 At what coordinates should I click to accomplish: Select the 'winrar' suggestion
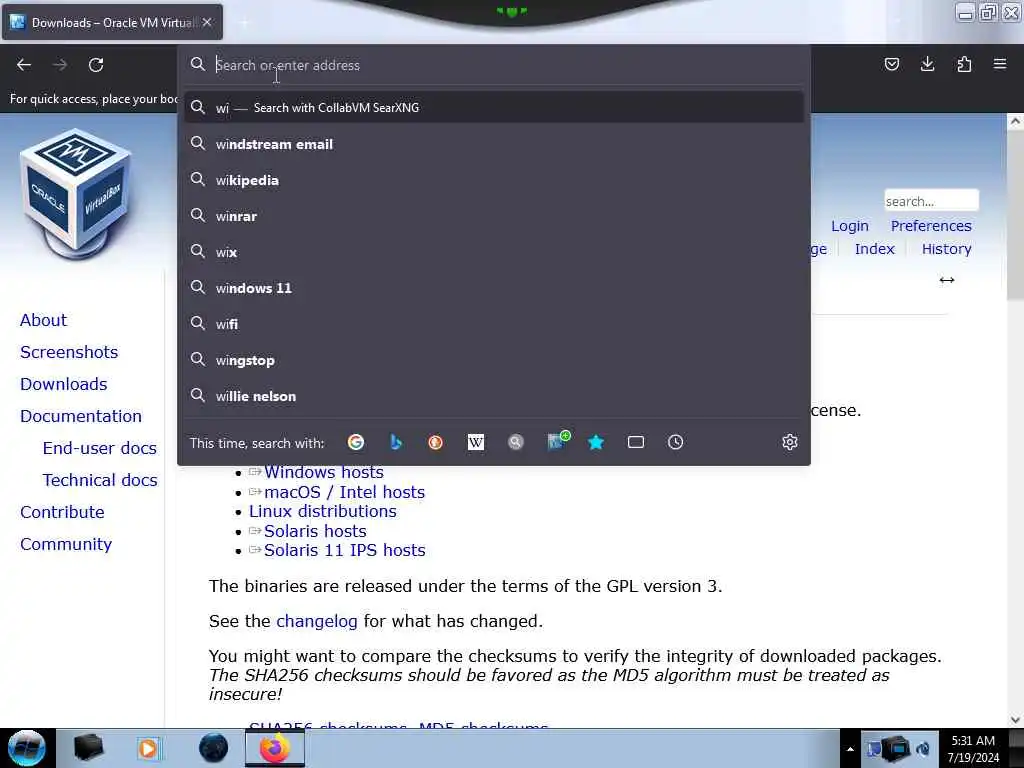tap(494, 216)
